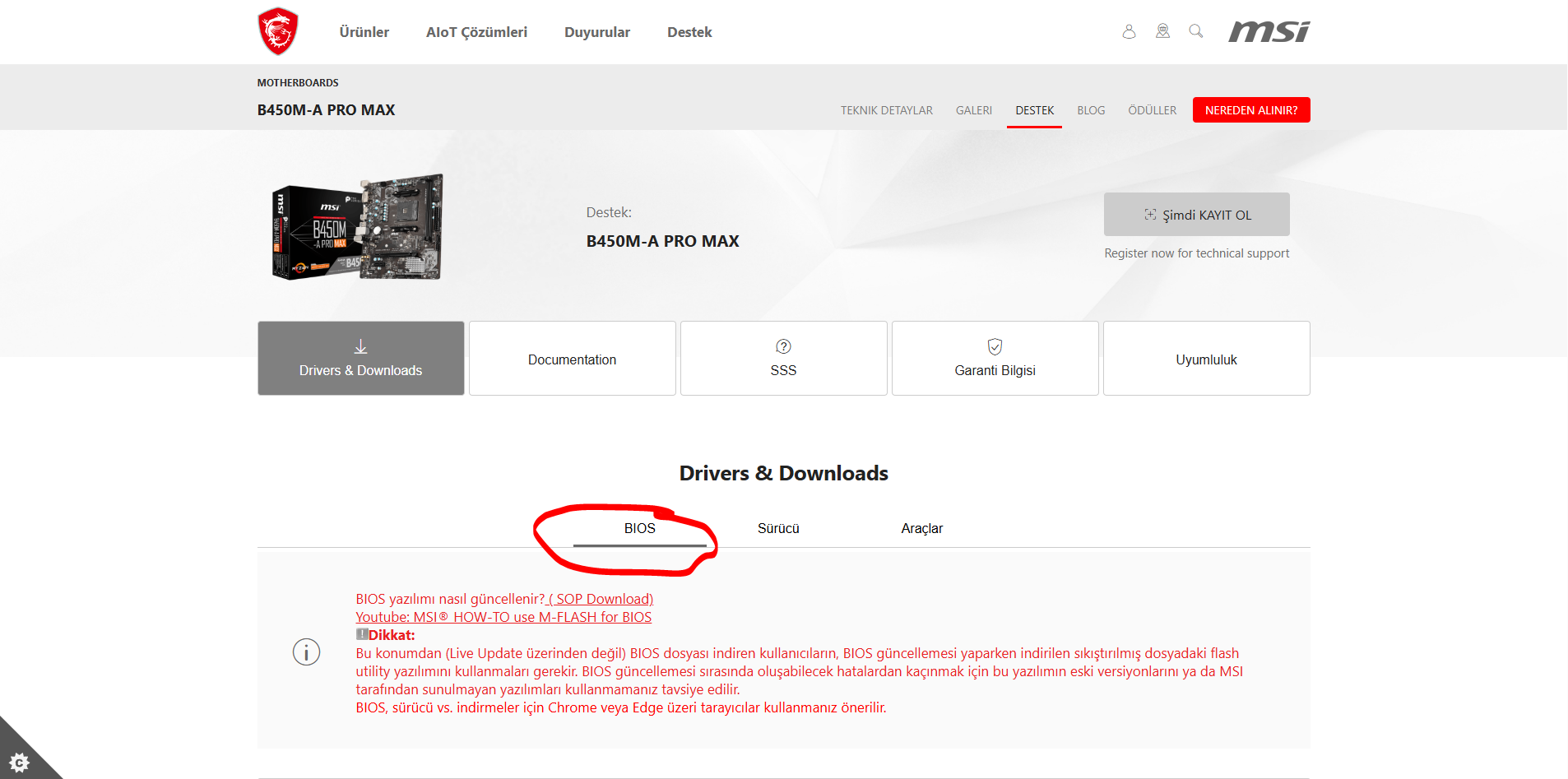The image size is (1568, 779).
Task: Open the Garanti Bilgisi card
Action: [x=995, y=359]
